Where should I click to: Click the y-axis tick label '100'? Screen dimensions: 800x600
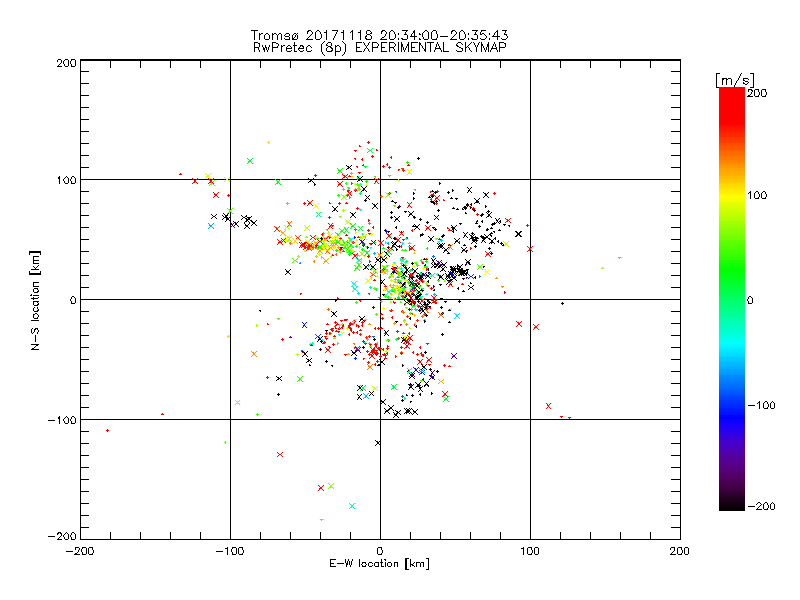[66, 181]
